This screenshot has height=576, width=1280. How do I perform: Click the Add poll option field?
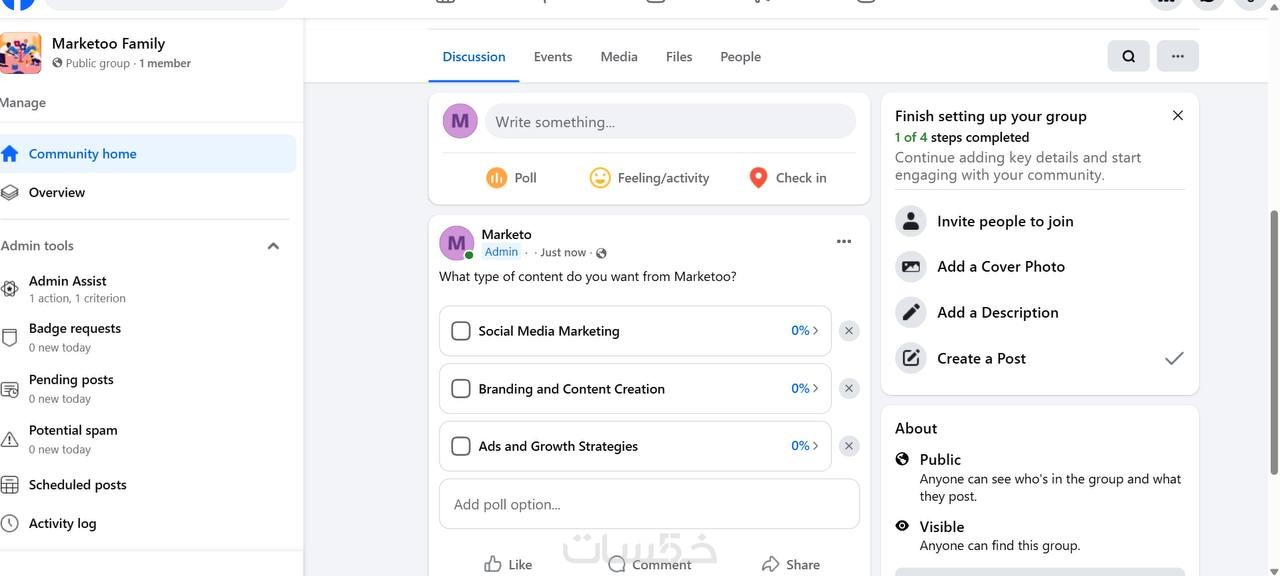[649, 504]
